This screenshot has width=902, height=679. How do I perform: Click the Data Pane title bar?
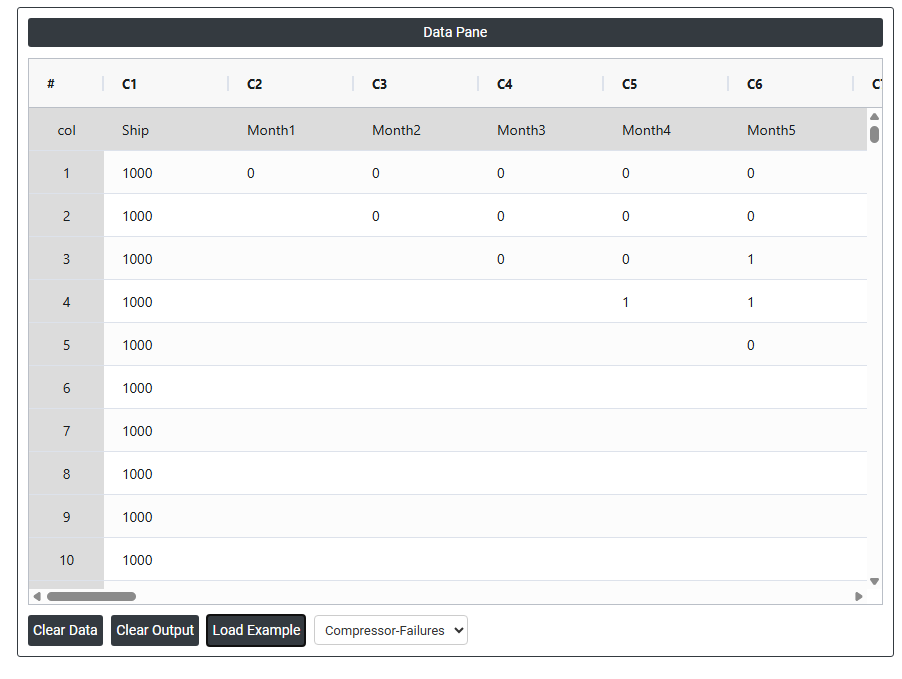[x=455, y=32]
